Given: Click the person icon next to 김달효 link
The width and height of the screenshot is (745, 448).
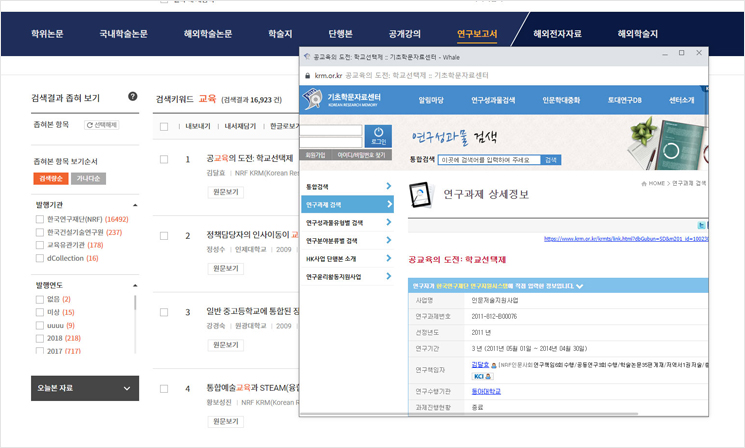Looking at the screenshot, I should coord(494,365).
